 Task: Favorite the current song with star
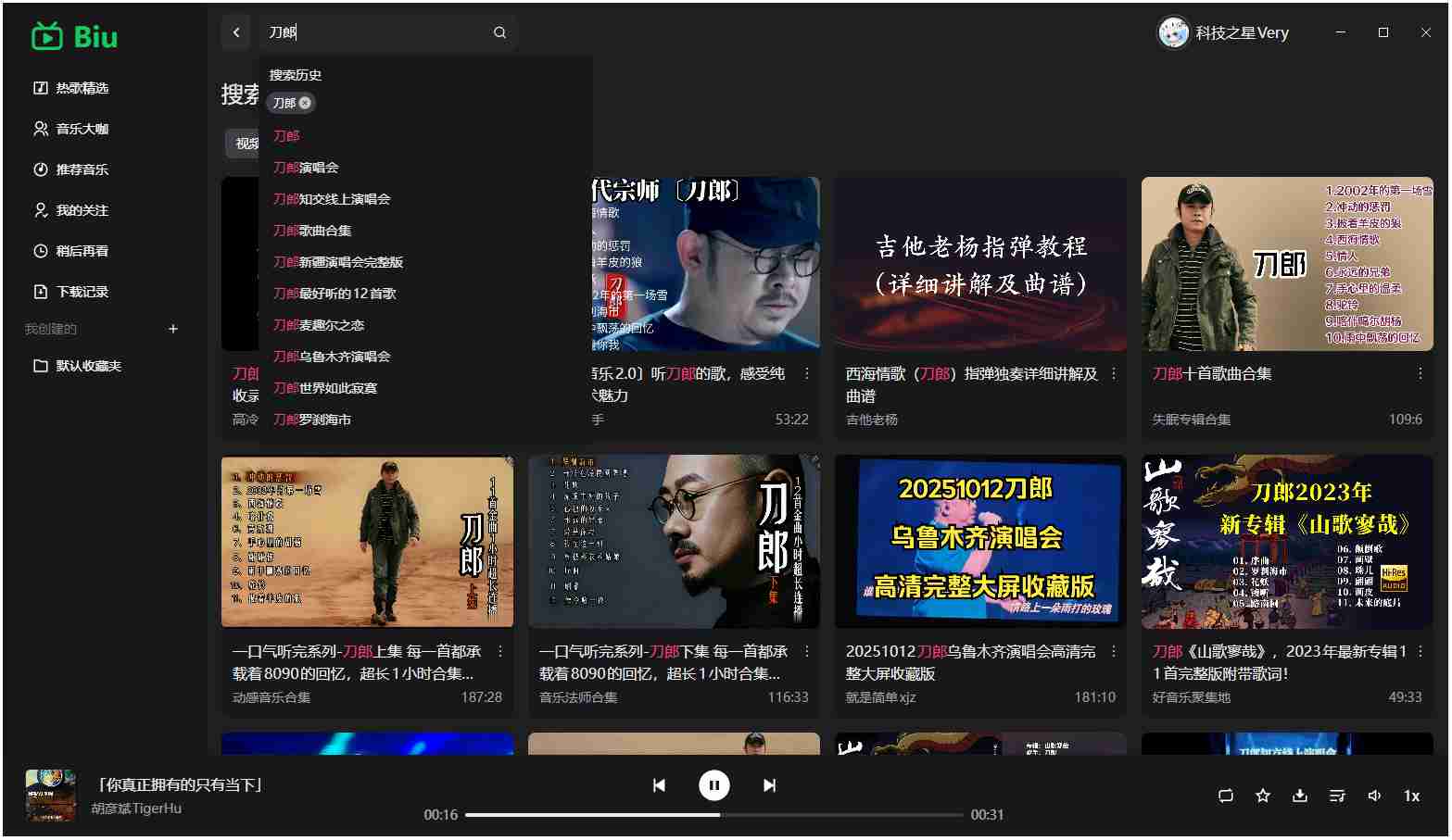[1263, 796]
